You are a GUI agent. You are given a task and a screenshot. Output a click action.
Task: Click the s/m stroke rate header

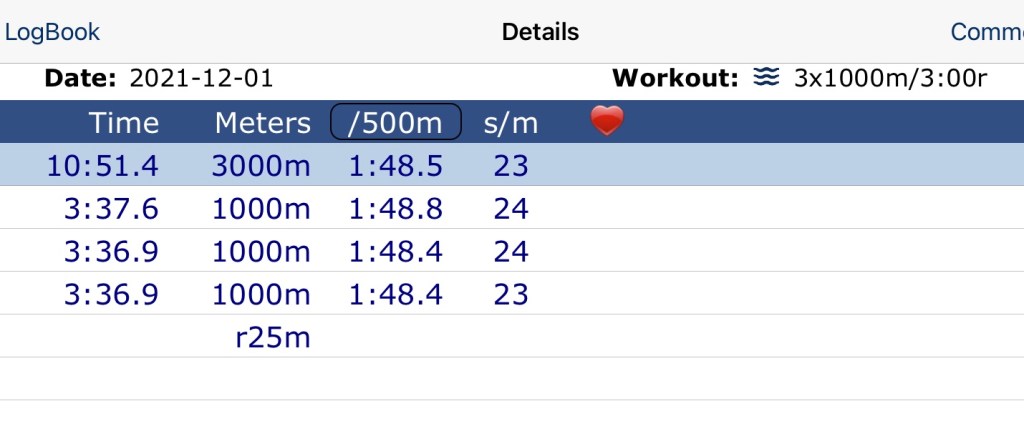(510, 122)
